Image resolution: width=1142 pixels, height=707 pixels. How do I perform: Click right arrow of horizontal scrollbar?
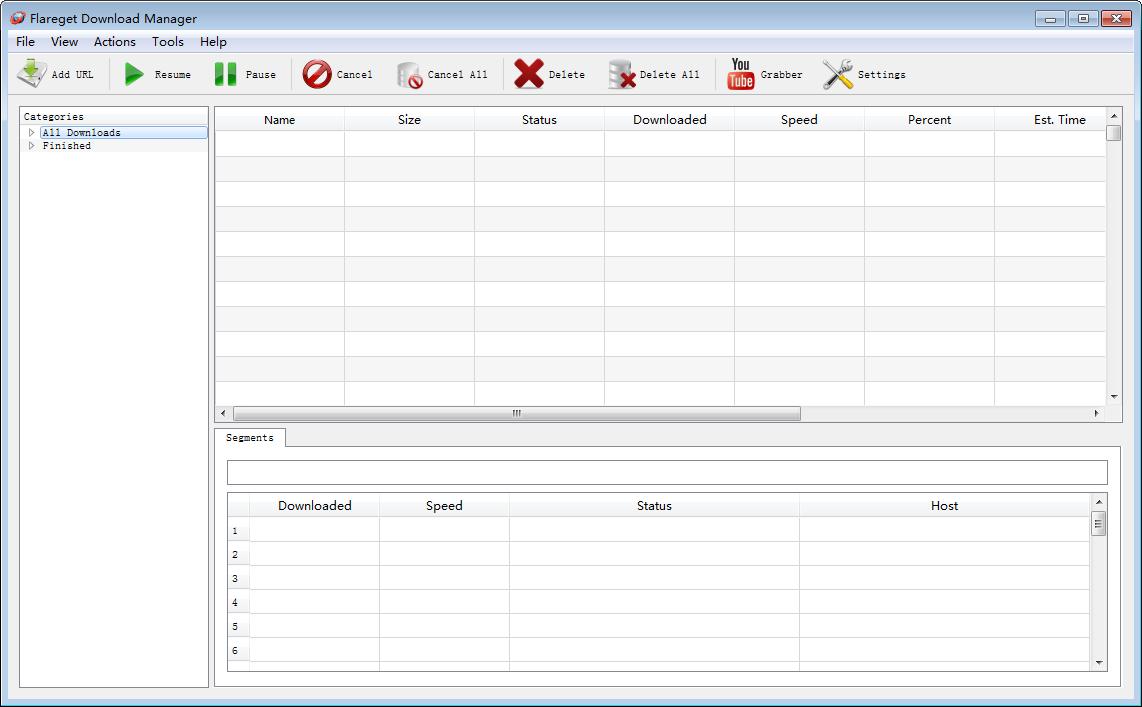[1097, 414]
